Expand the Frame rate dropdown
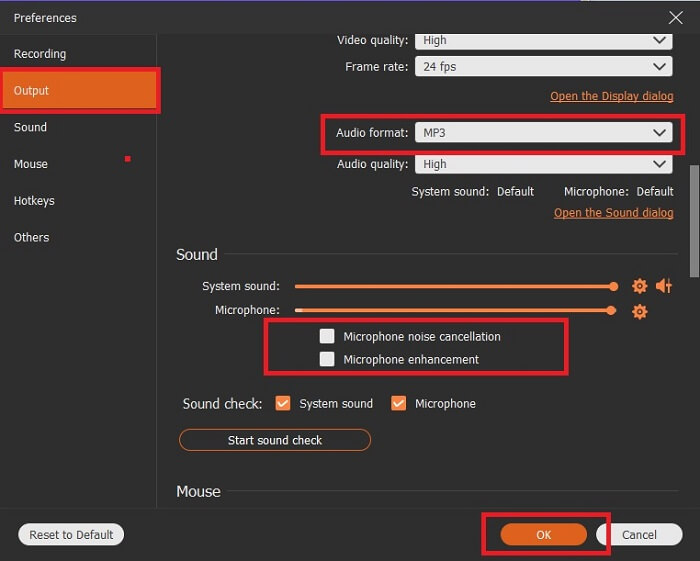This screenshot has width=700, height=561. tap(543, 66)
